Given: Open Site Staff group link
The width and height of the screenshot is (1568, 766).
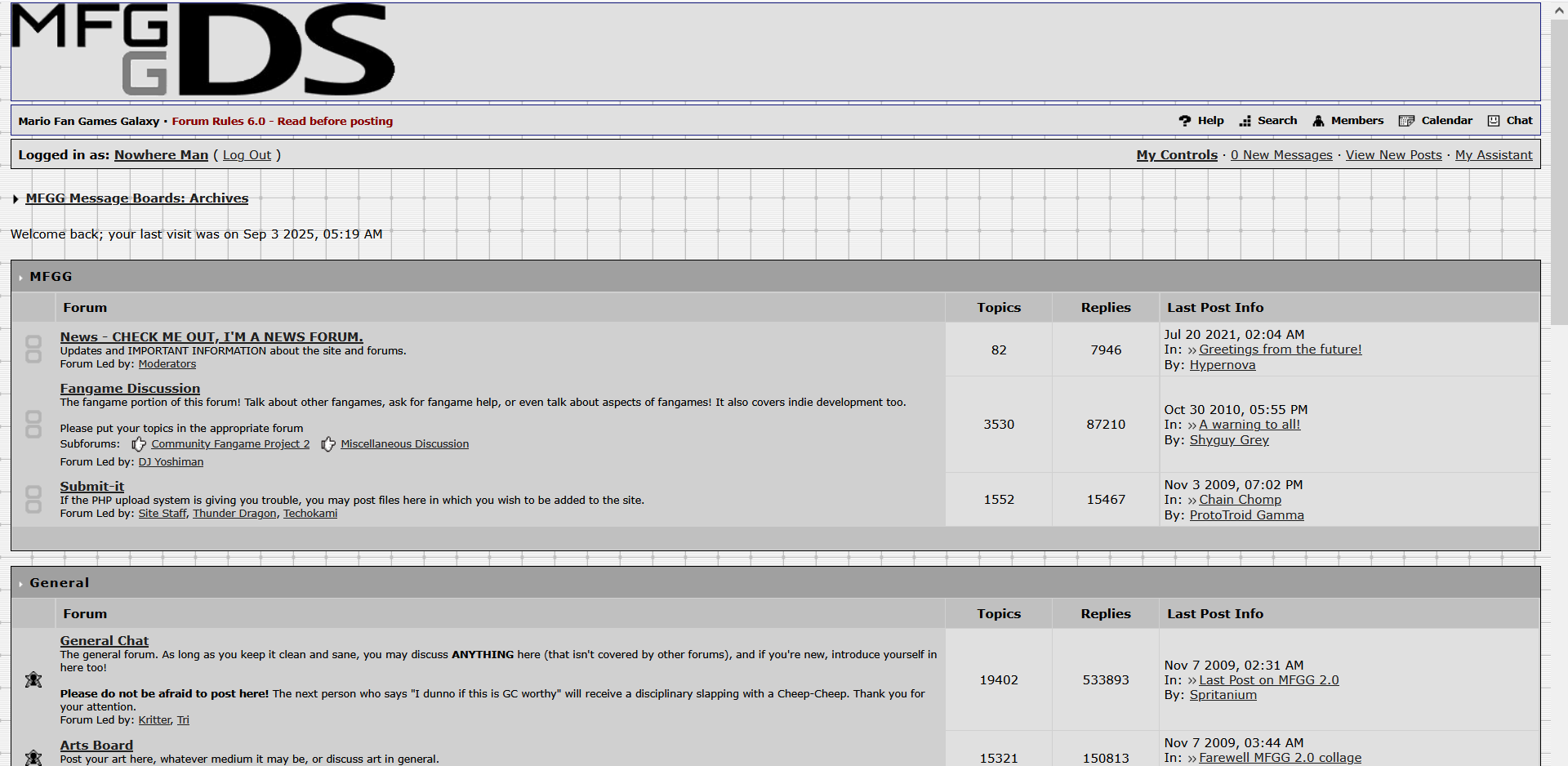Looking at the screenshot, I should [x=163, y=514].
